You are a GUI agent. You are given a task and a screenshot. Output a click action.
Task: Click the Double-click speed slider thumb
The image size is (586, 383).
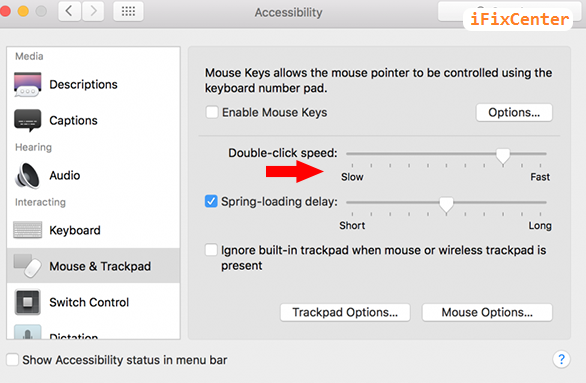tap(503, 156)
